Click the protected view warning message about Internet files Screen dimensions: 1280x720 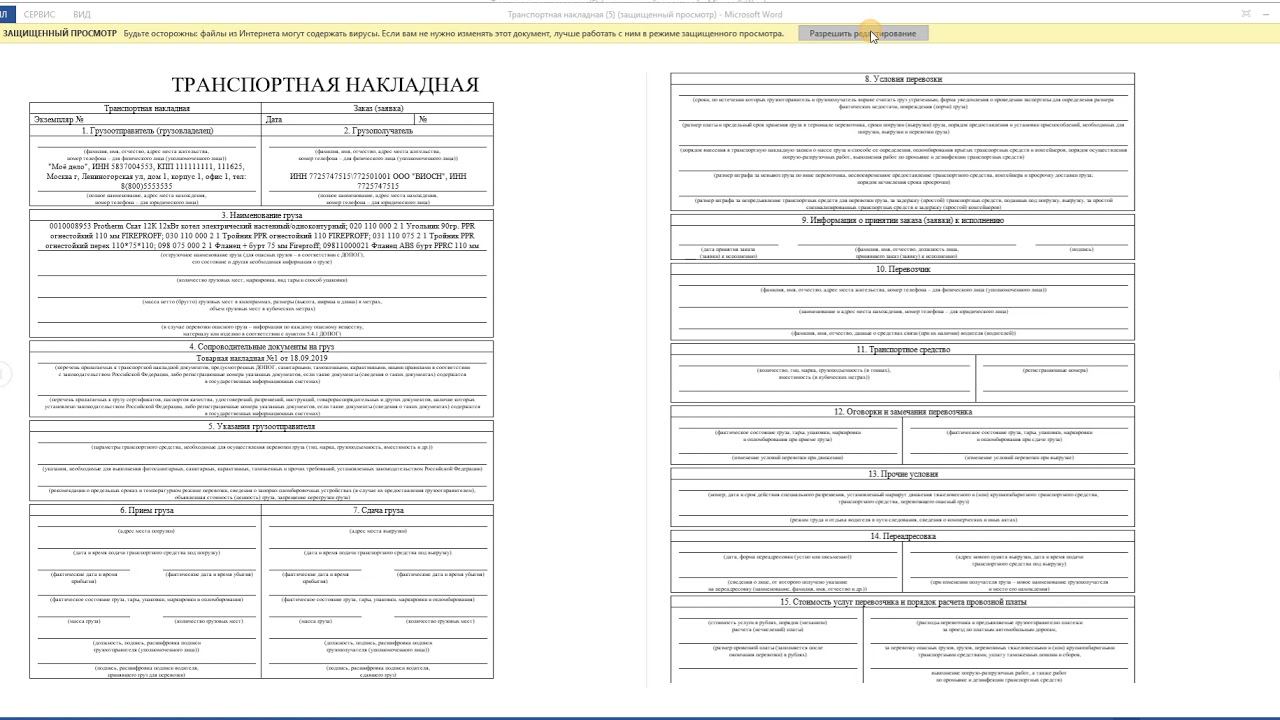tap(454, 33)
